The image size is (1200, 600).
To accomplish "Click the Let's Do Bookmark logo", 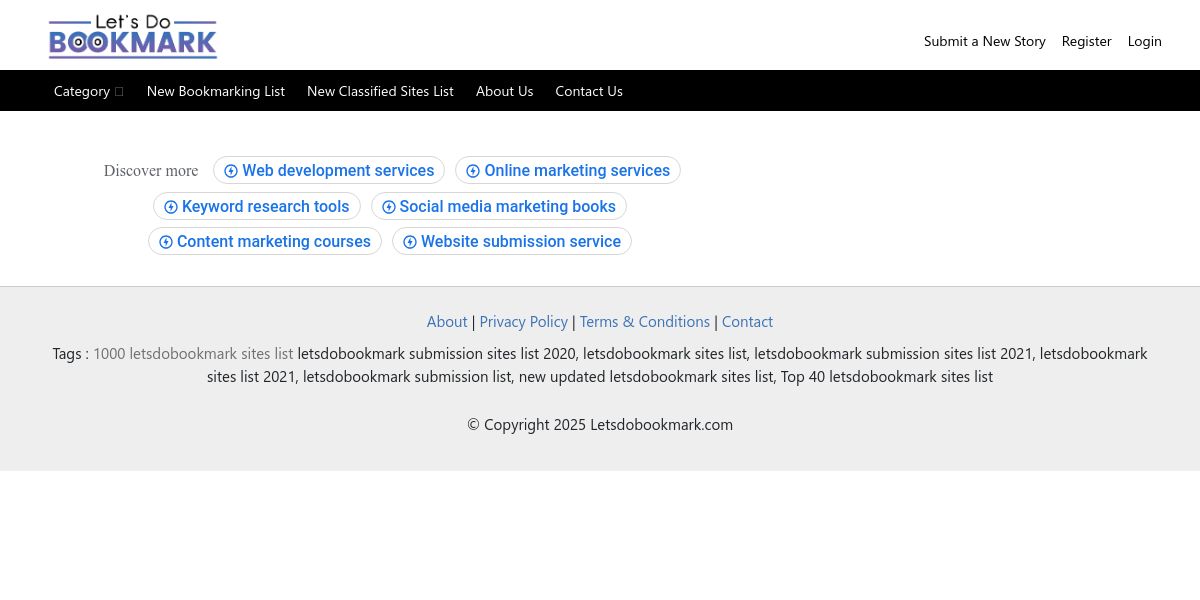I will click(133, 37).
